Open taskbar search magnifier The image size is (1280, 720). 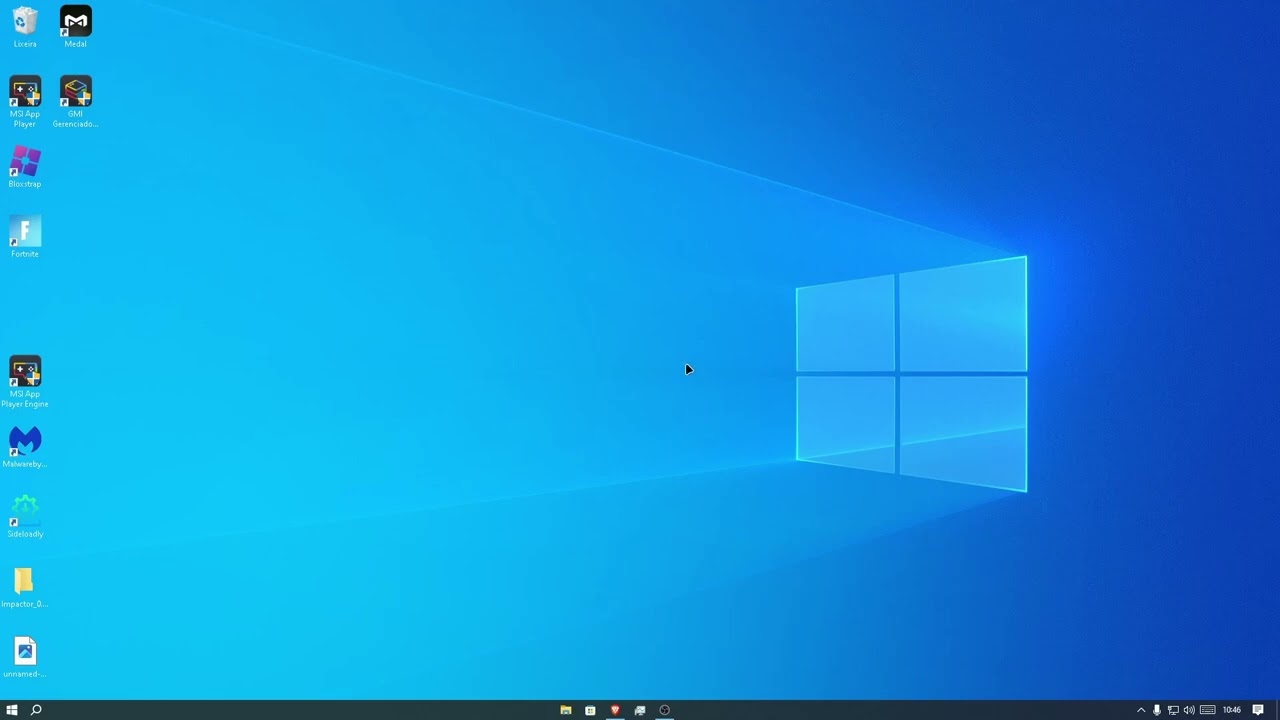tap(36, 710)
